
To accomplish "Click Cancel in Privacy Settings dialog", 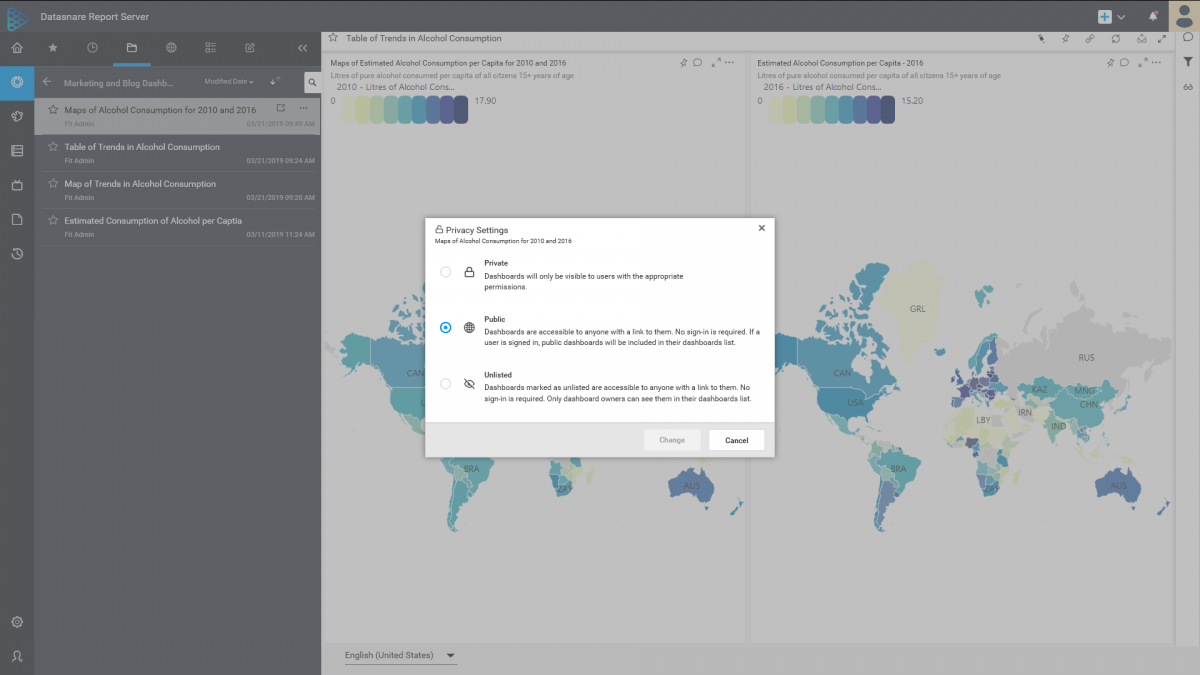I will 737,440.
